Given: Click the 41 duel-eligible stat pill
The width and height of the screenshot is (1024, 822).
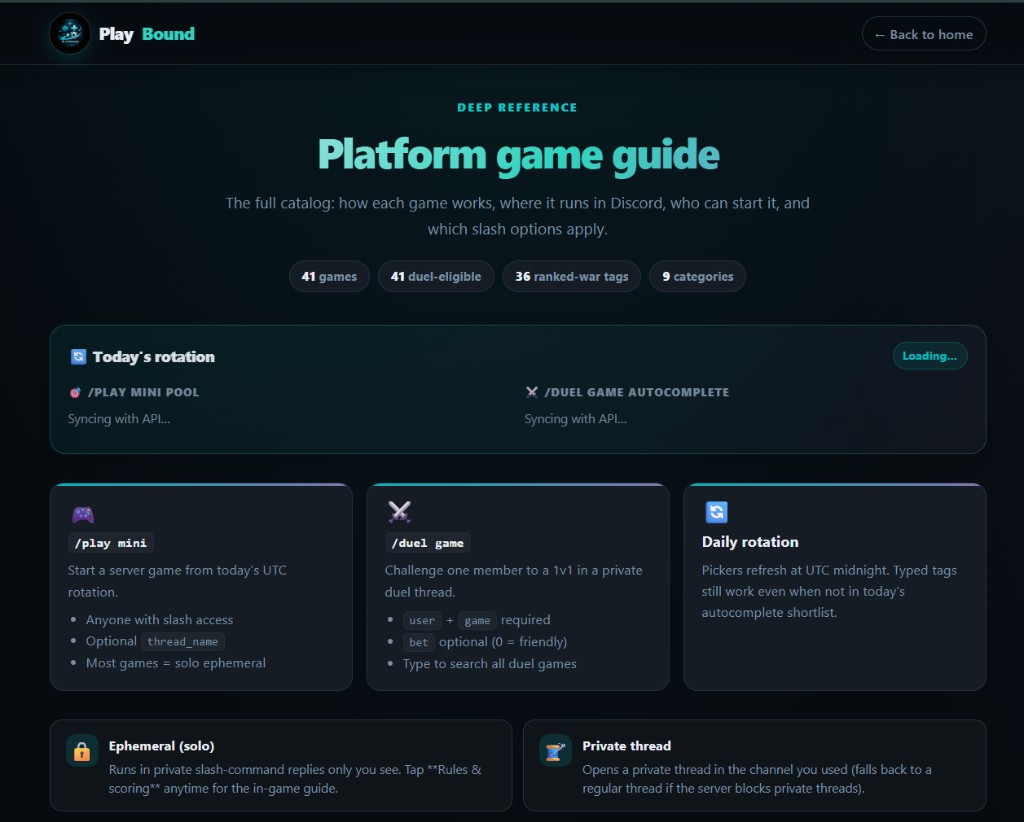Looking at the screenshot, I should pyautogui.click(x=436, y=276).
